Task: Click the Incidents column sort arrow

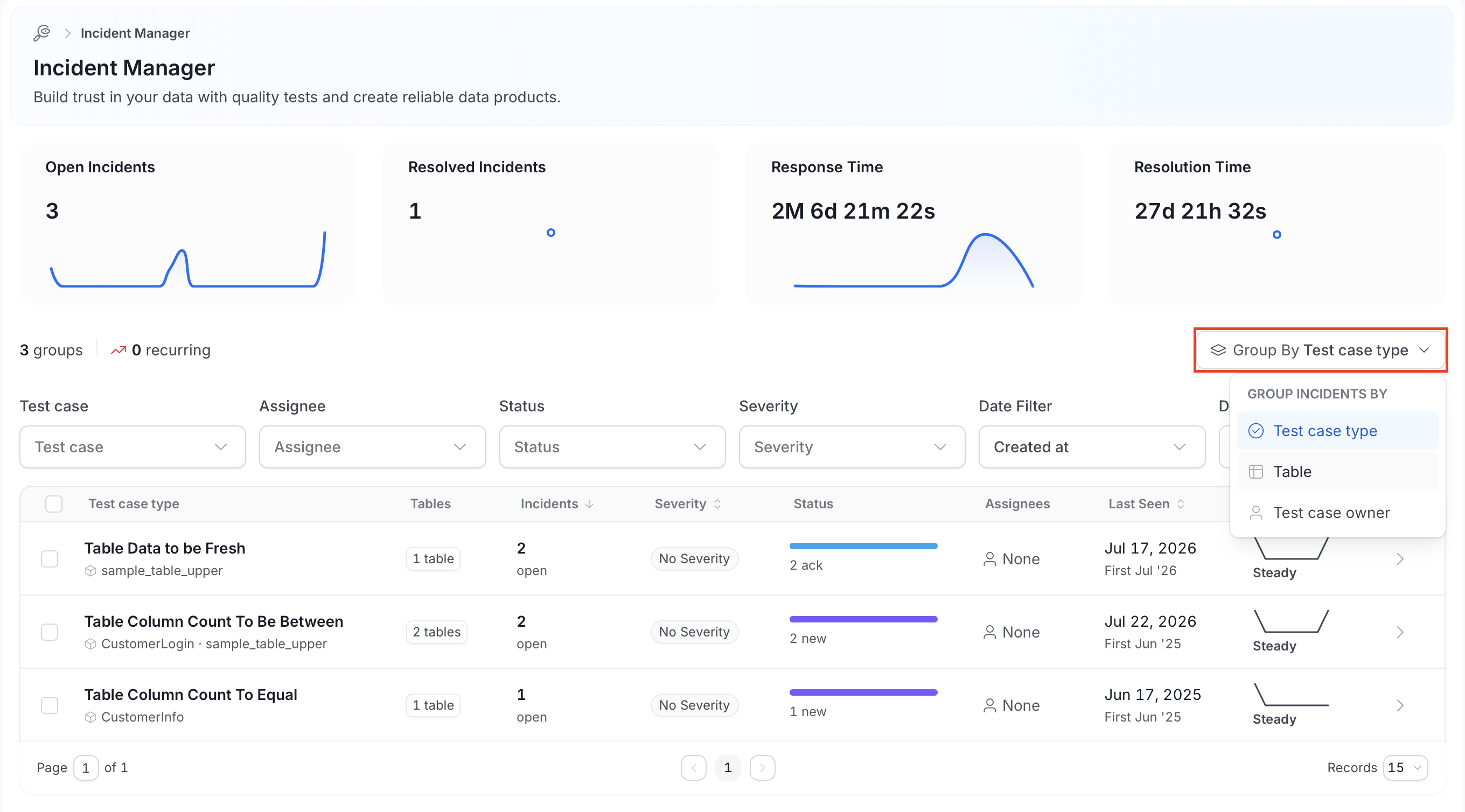Action: pos(589,504)
